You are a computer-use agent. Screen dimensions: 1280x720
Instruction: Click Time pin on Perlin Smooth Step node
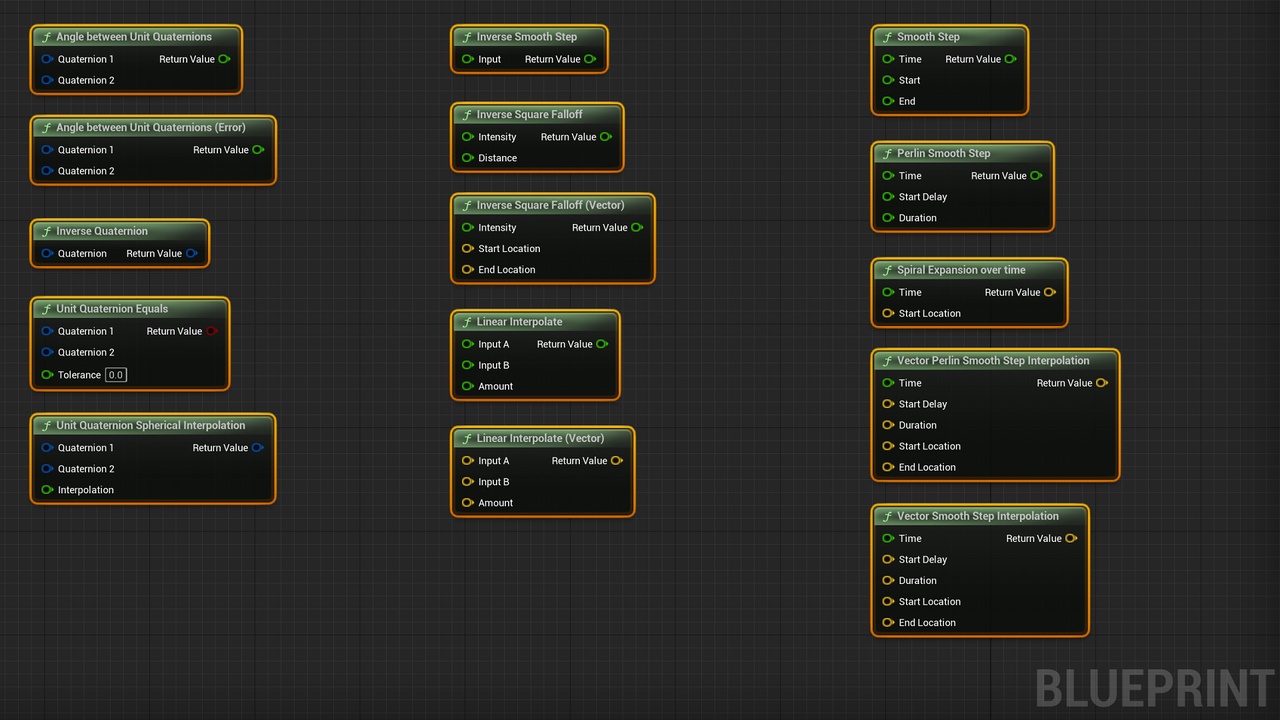[x=888, y=176]
